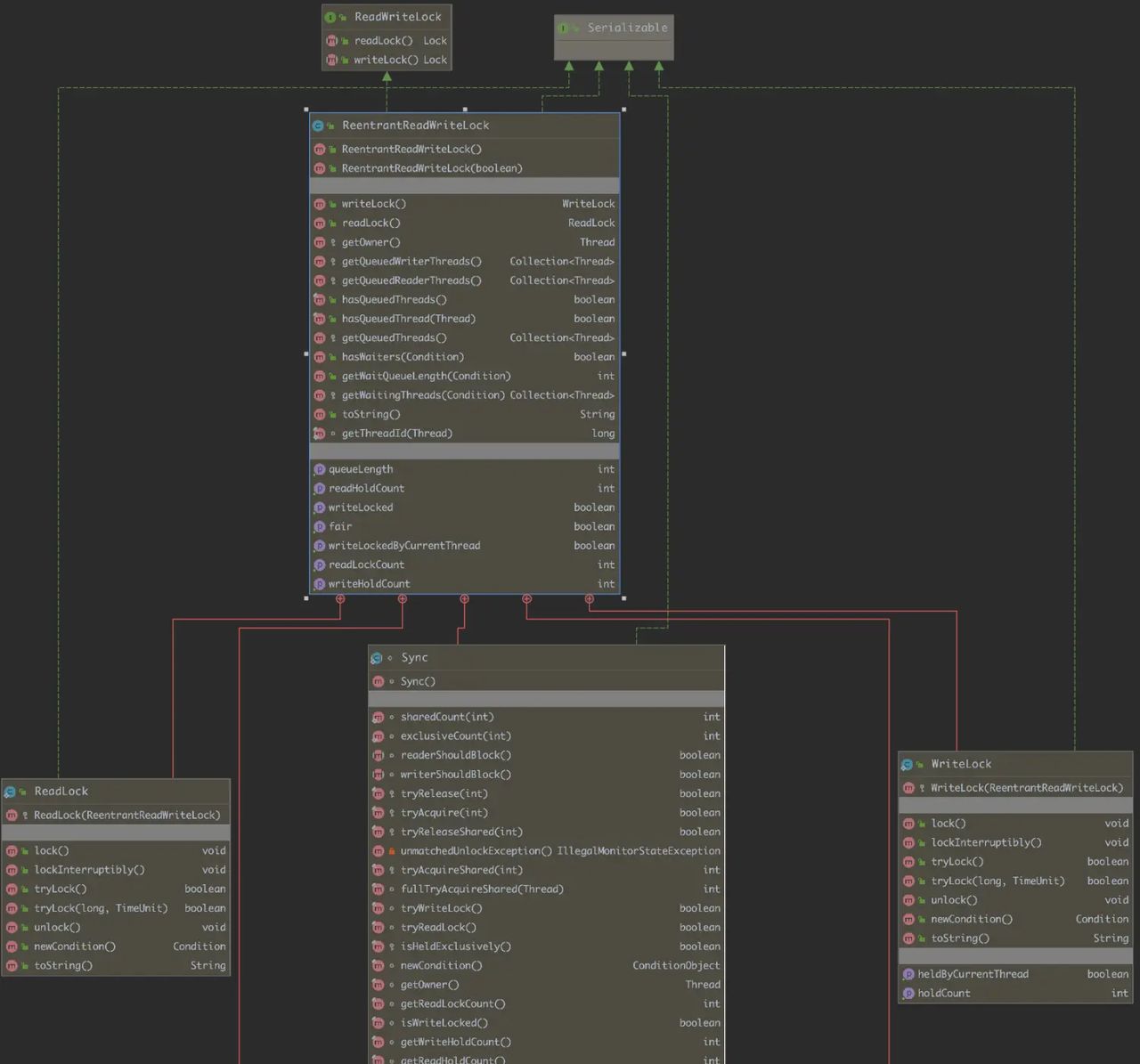Image resolution: width=1140 pixels, height=1064 pixels.
Task: Click the Sync class icon
Action: [x=377, y=658]
